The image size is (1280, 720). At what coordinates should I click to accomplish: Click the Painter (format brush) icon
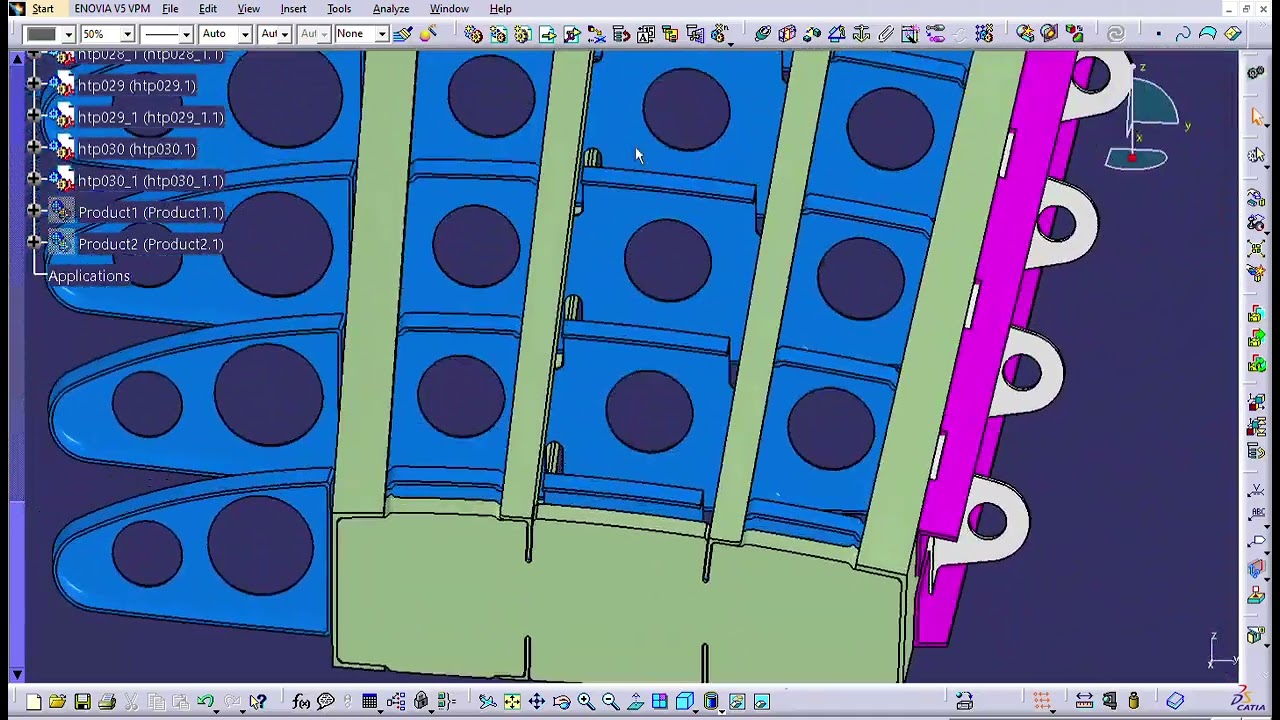point(403,34)
